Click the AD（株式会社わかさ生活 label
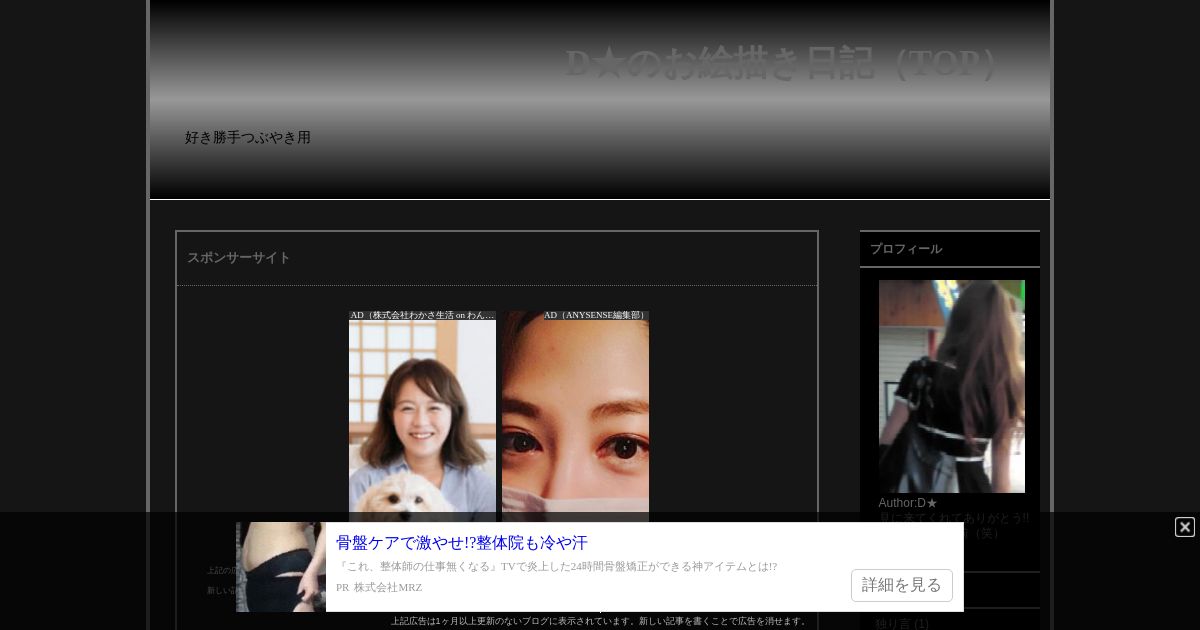The width and height of the screenshot is (1200, 630). click(x=422, y=315)
